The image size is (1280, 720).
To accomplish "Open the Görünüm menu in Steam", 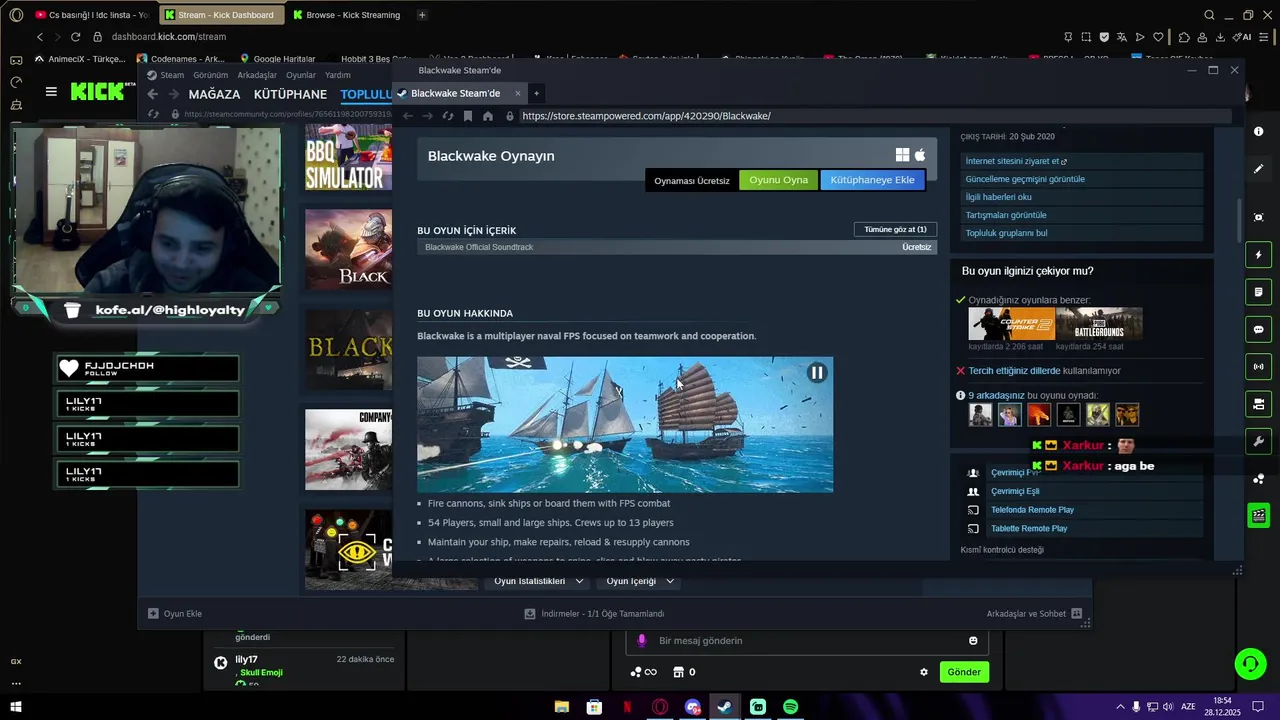I will point(210,75).
